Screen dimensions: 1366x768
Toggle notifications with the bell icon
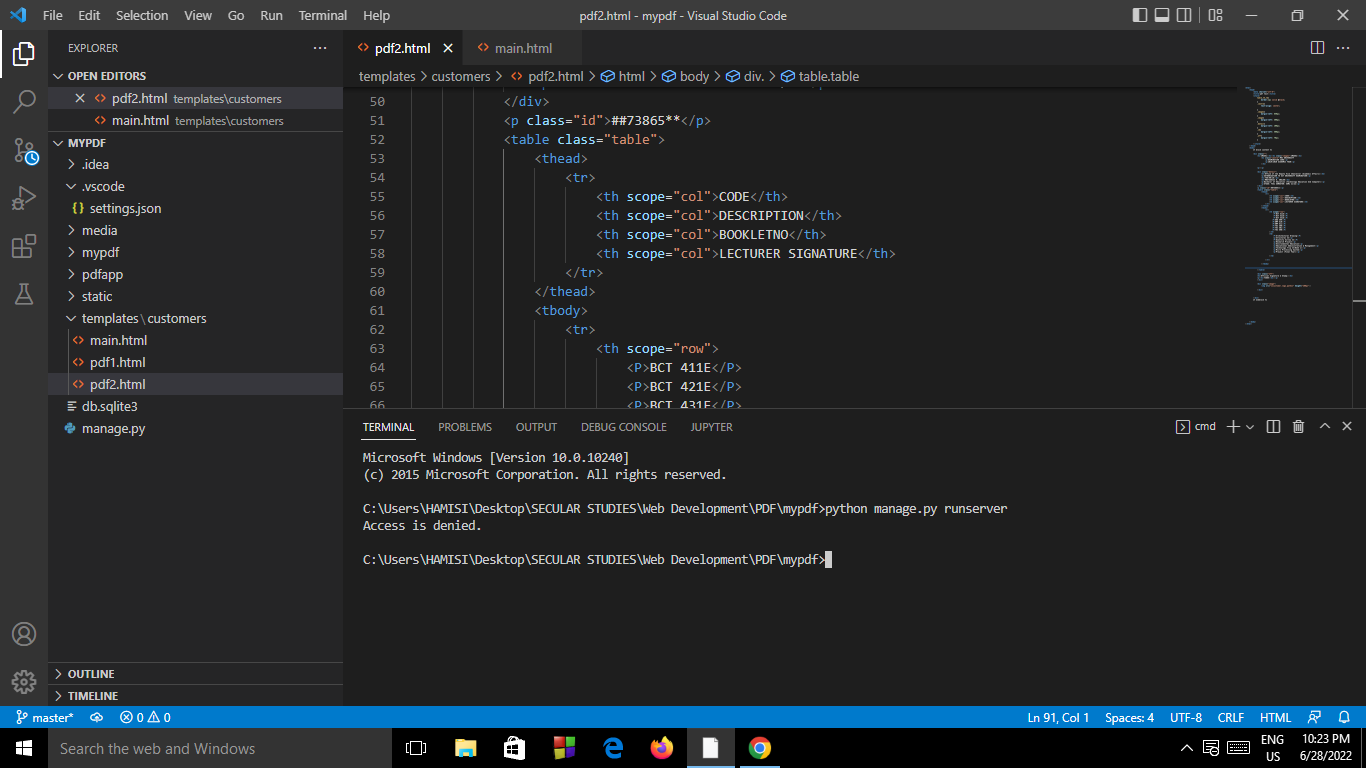point(1344,717)
